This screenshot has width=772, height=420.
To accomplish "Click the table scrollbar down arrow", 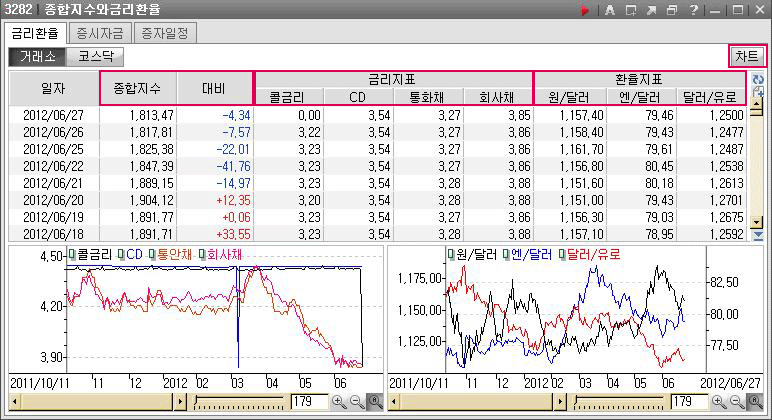I will coord(757,223).
